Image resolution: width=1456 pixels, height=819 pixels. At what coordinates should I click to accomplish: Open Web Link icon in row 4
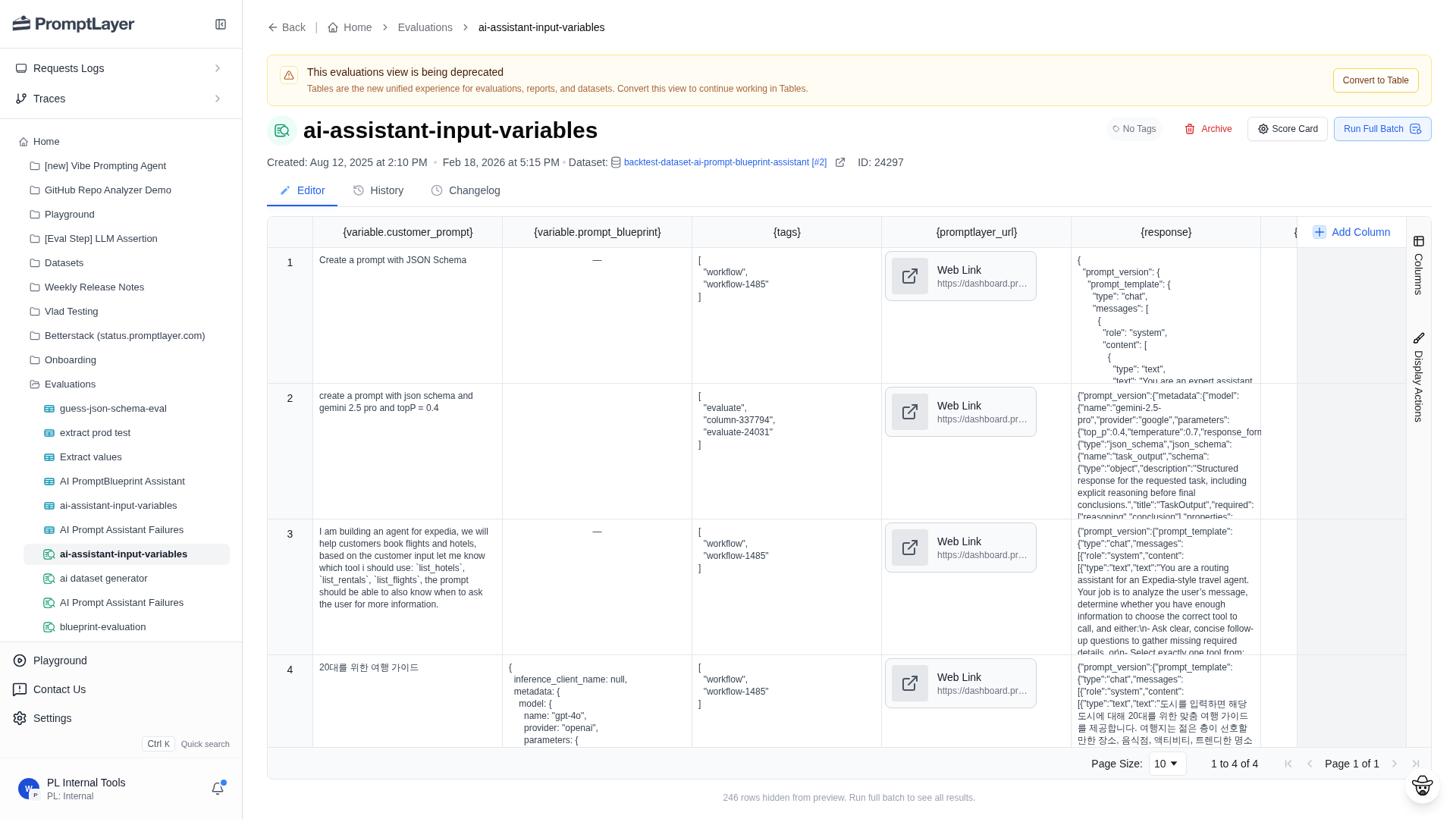point(910,683)
